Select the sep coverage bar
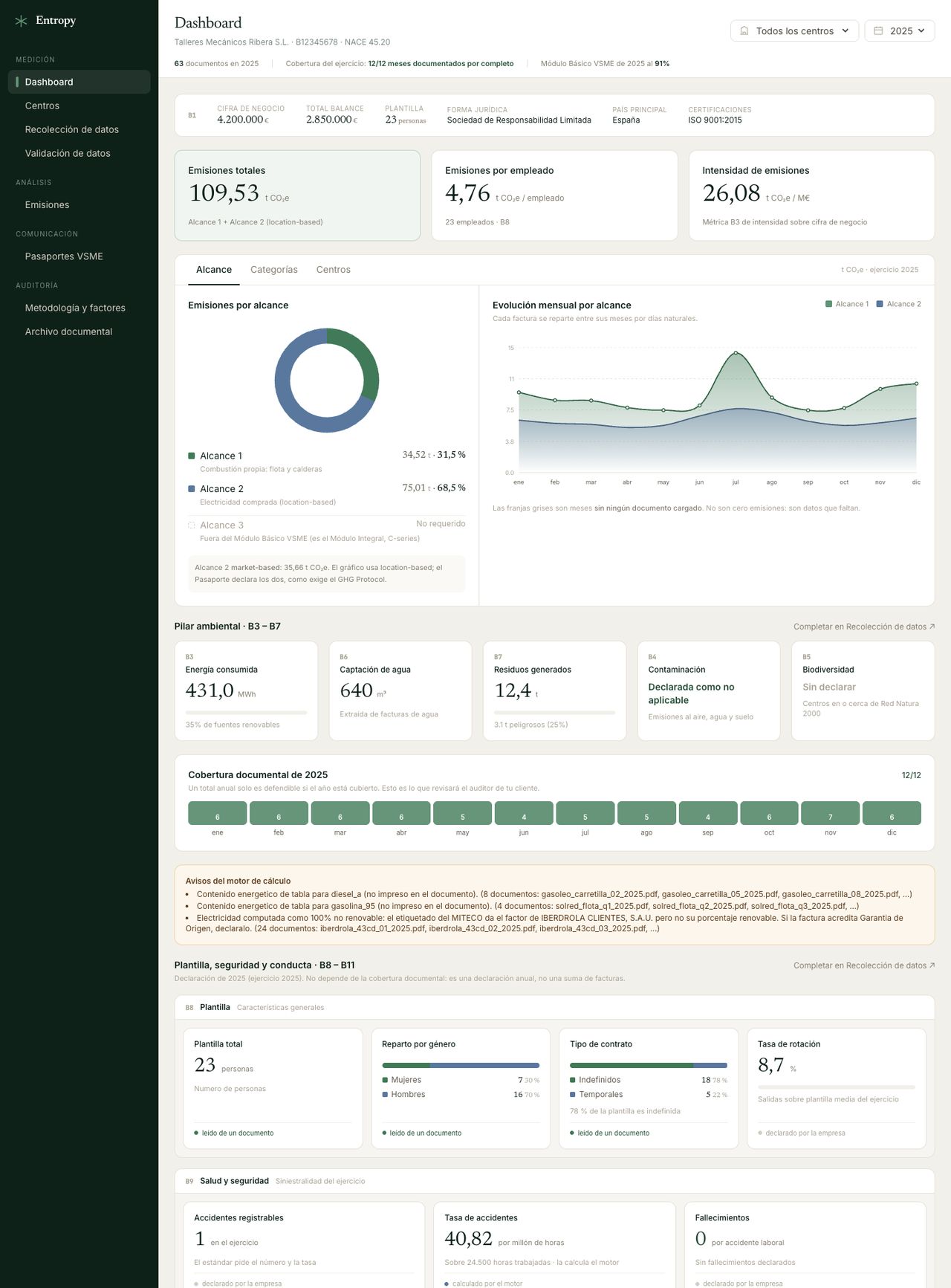This screenshot has height=1288, width=951. (x=708, y=813)
